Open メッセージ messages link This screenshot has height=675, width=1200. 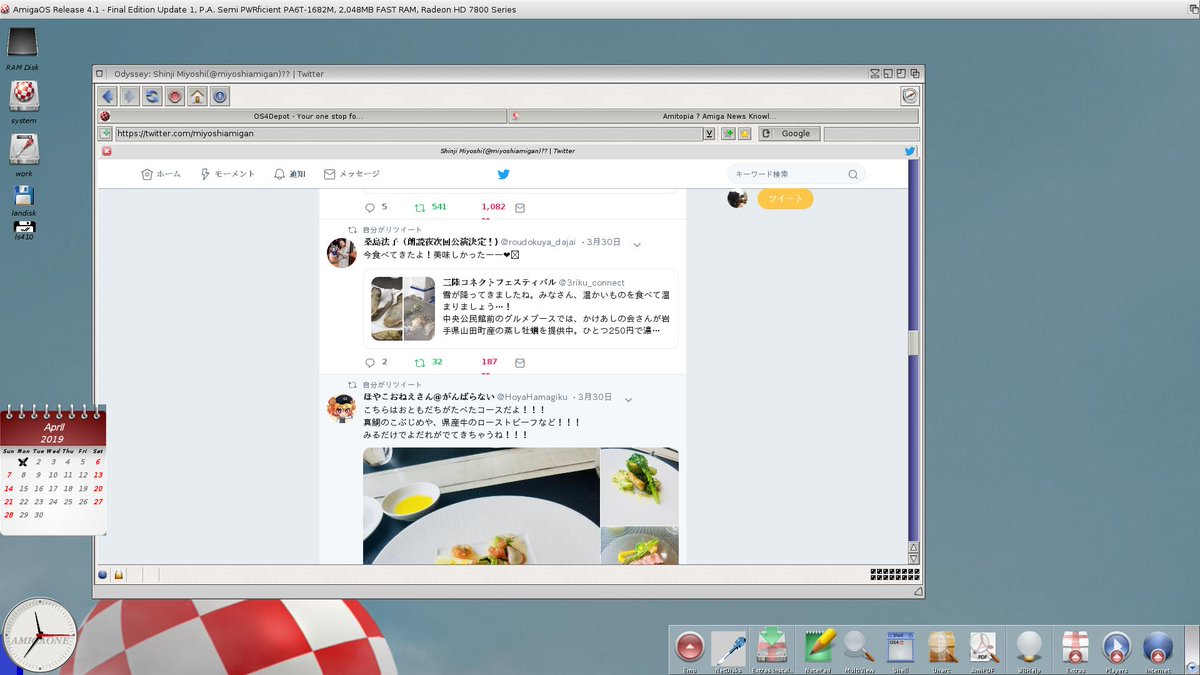[351, 174]
